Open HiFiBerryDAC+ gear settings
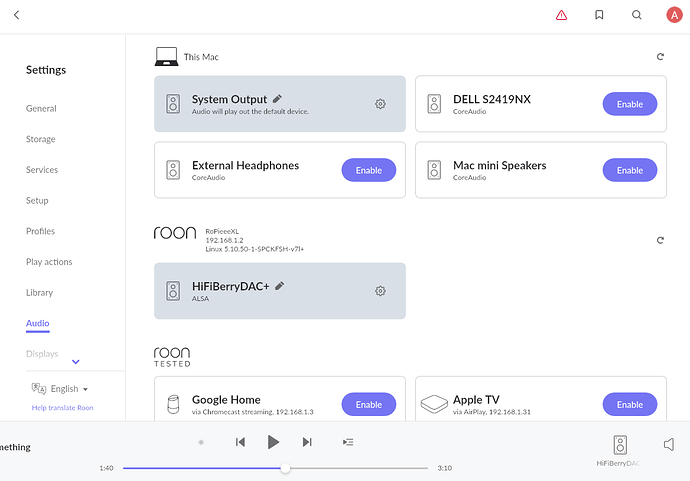The width and height of the screenshot is (690, 481). pyautogui.click(x=380, y=291)
